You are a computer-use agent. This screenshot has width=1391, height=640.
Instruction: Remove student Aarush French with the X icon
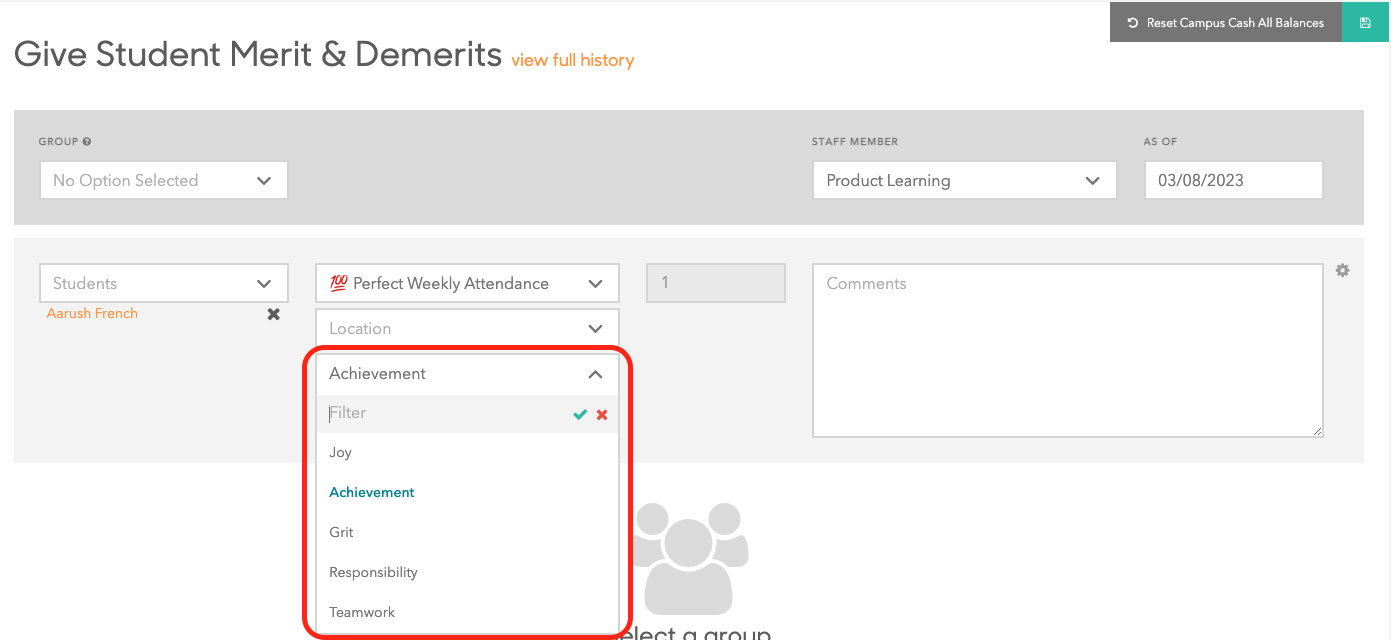point(273,314)
